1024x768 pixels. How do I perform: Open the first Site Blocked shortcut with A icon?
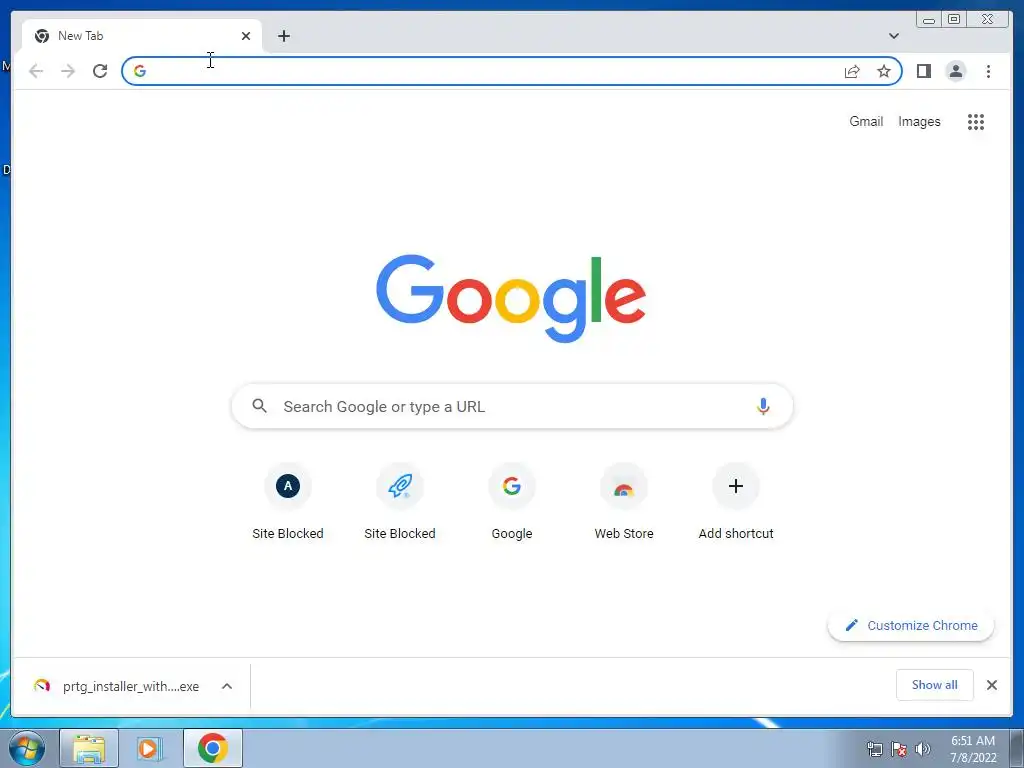288,502
